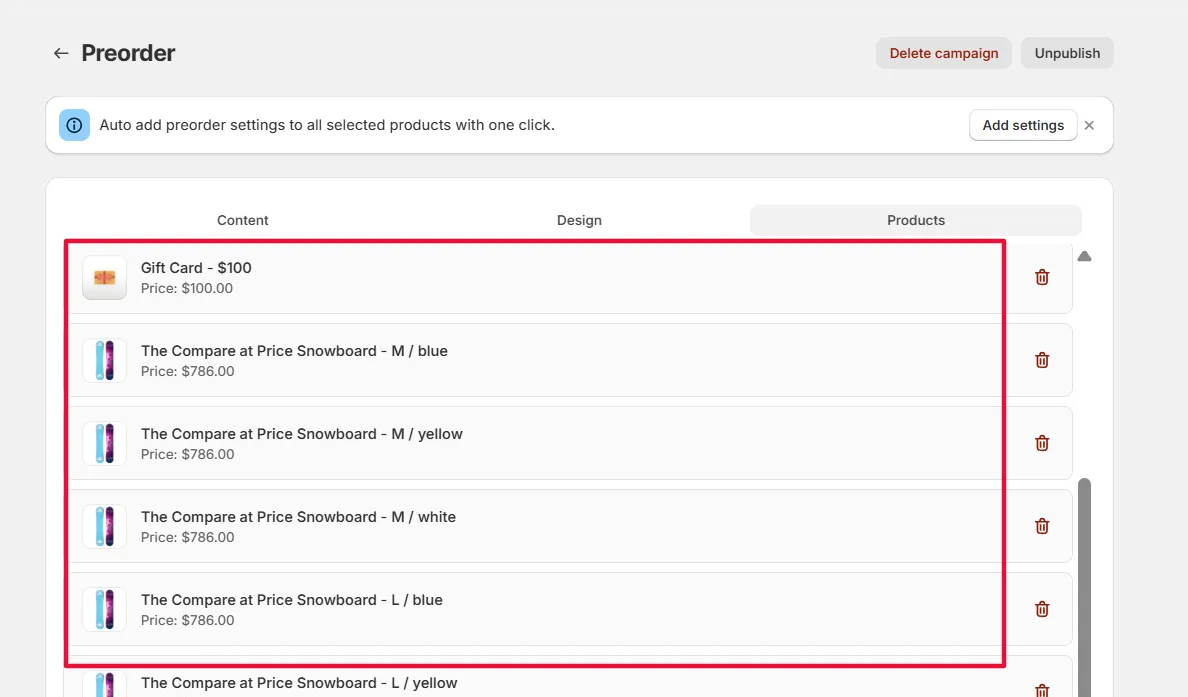Click the auto add preorder settings message
The width and height of the screenshot is (1188, 697).
[x=327, y=125]
